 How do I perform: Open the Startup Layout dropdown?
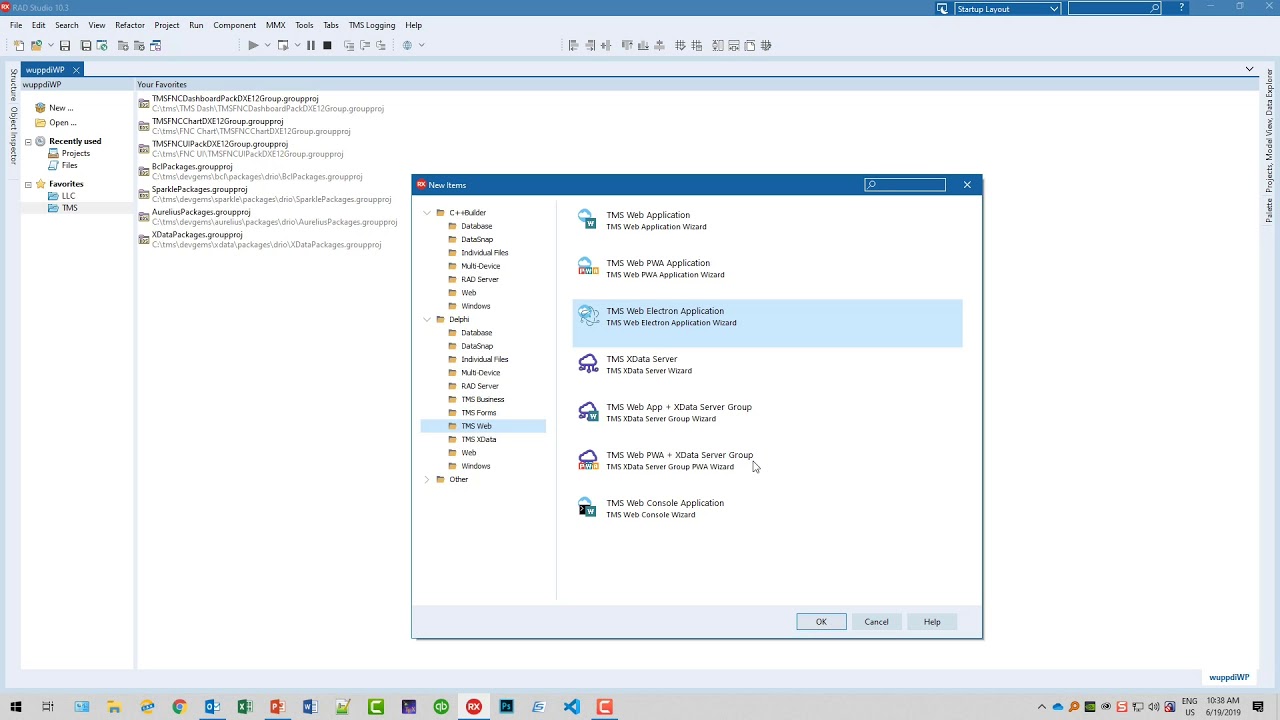pos(1054,9)
